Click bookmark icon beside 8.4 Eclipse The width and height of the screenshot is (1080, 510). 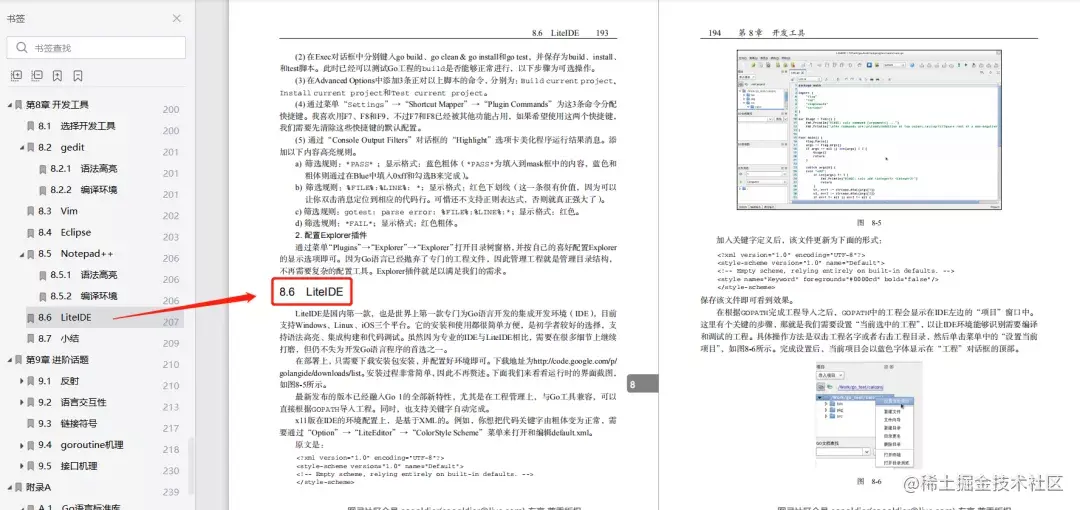(x=30, y=232)
